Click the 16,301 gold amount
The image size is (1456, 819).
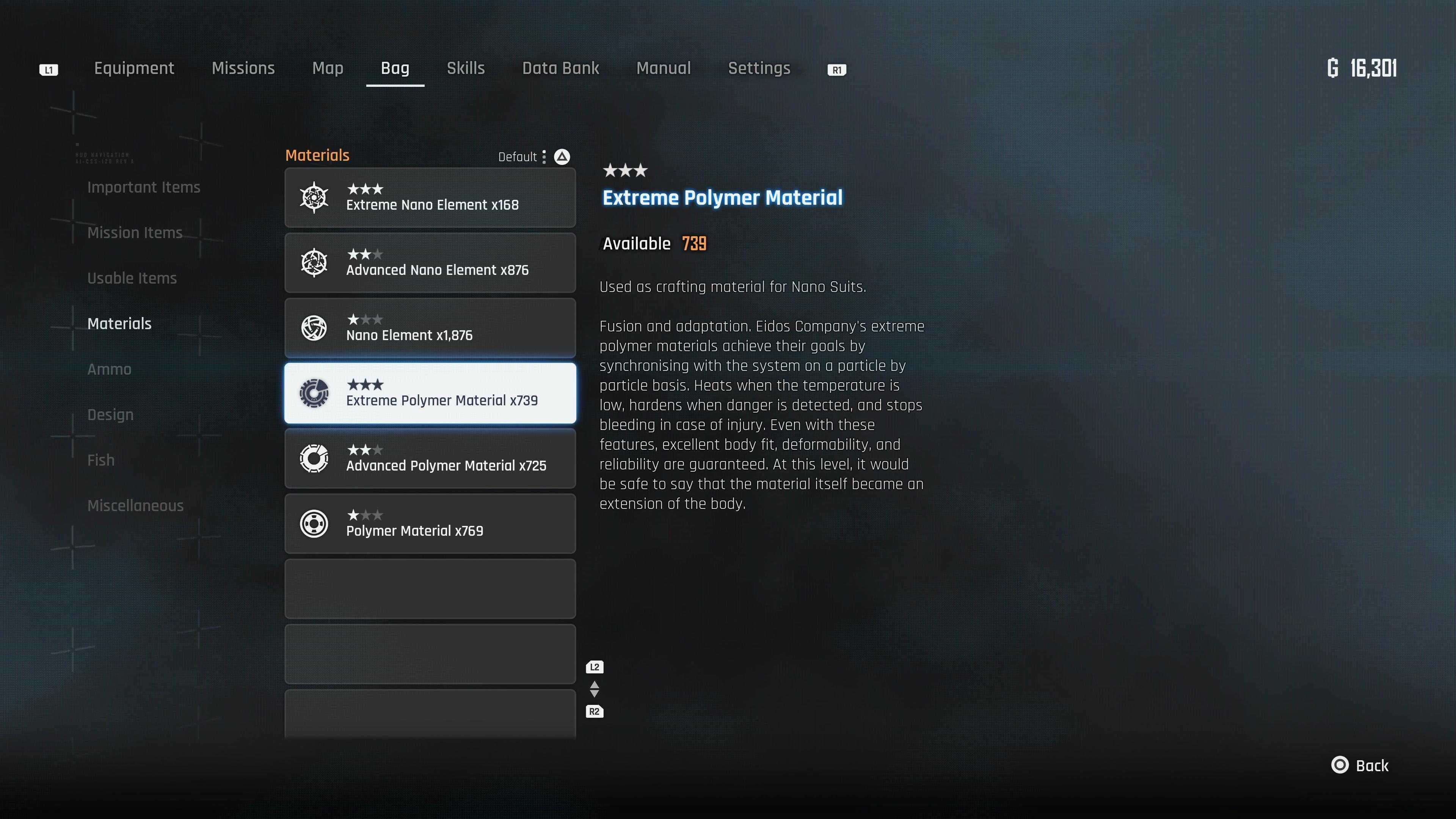tap(1373, 68)
